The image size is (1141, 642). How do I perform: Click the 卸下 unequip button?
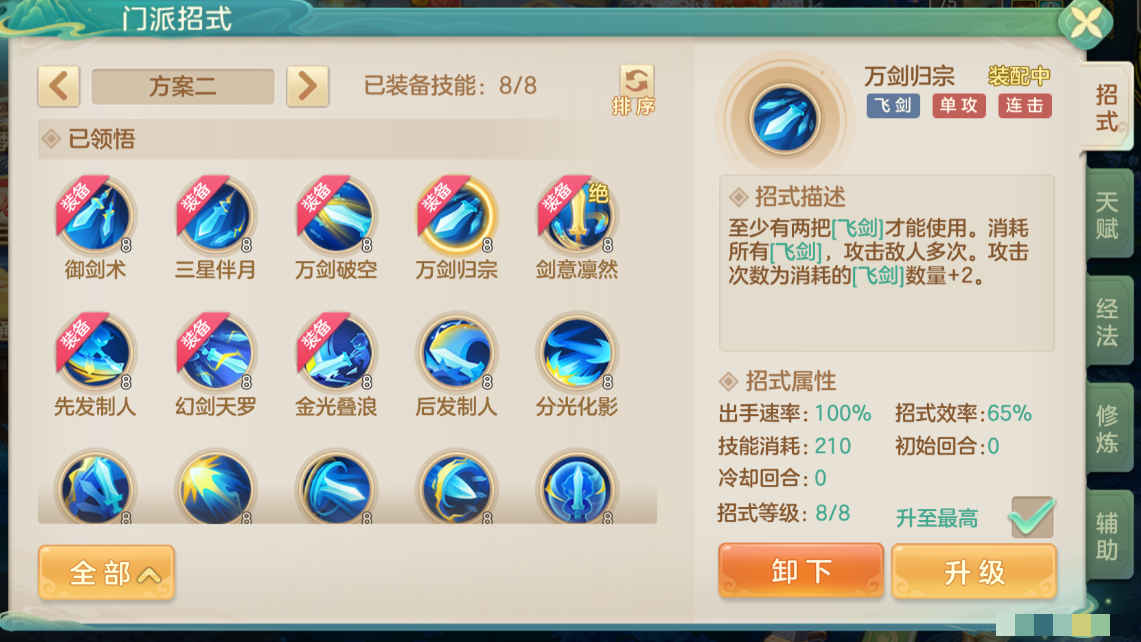pos(800,571)
